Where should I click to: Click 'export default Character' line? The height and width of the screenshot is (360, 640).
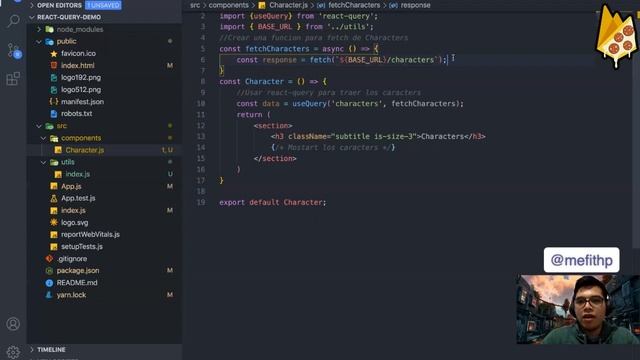tap(273, 202)
